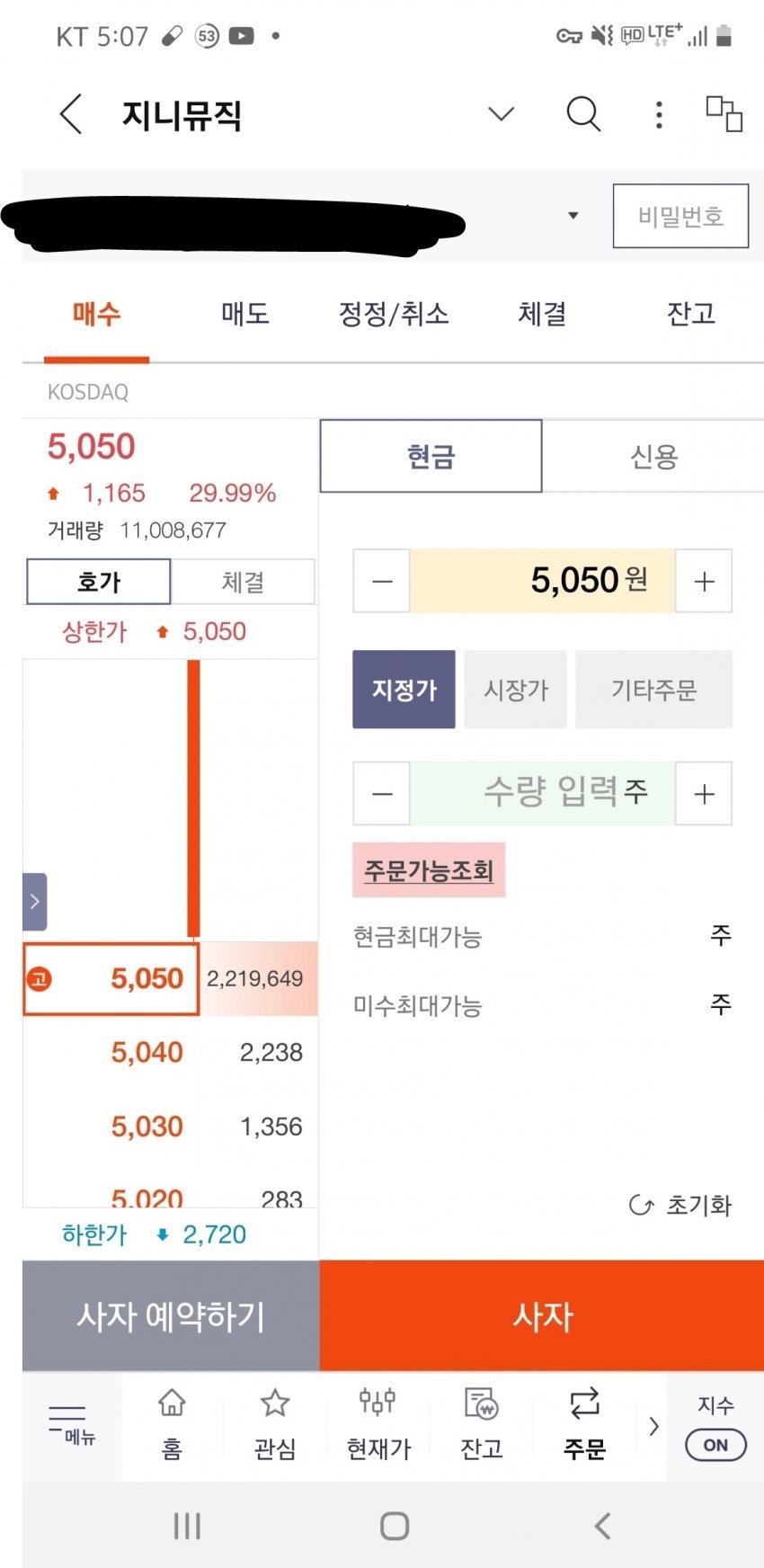Toggle the index ON switch

(715, 1445)
